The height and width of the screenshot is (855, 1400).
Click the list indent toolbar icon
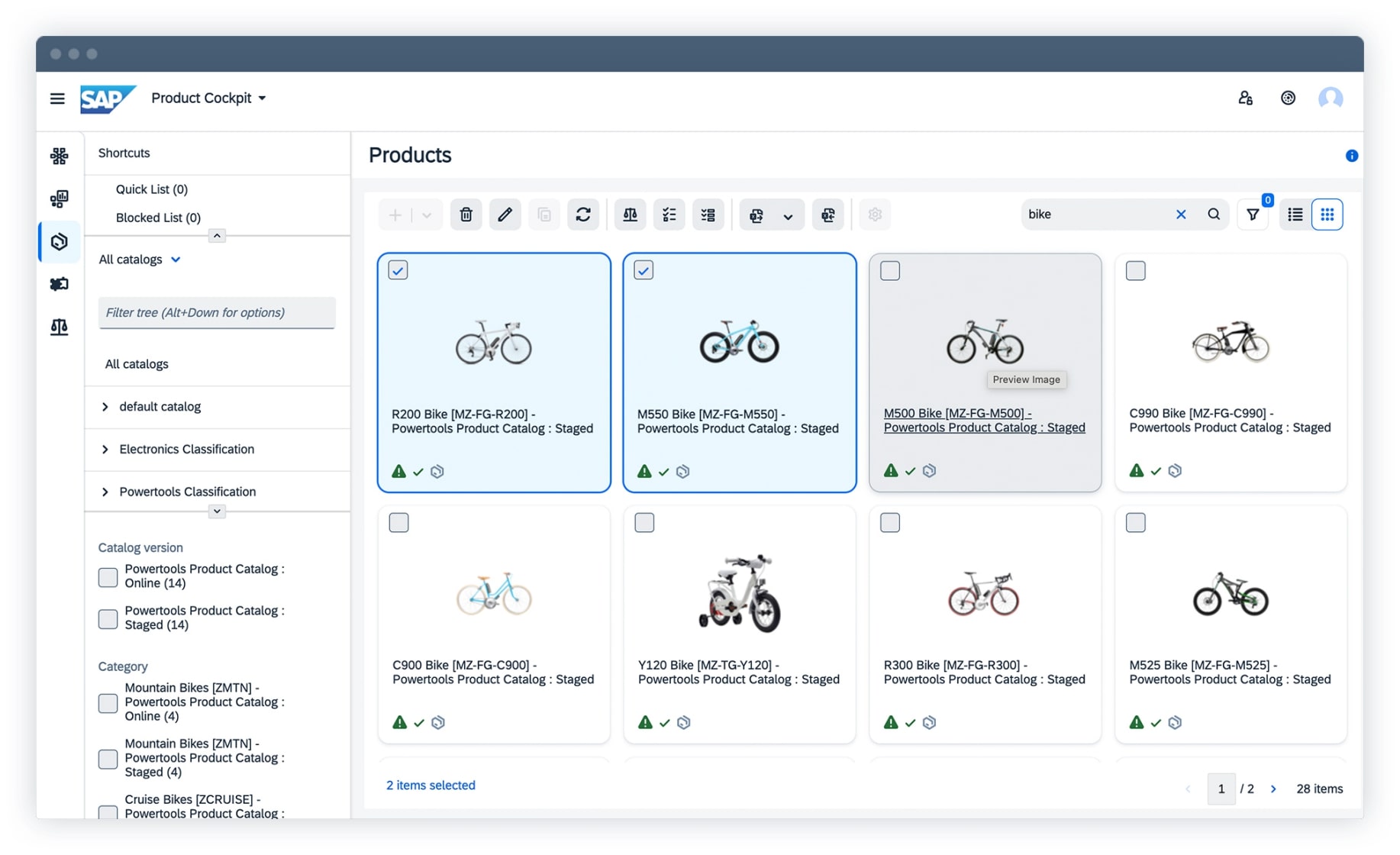coord(708,215)
